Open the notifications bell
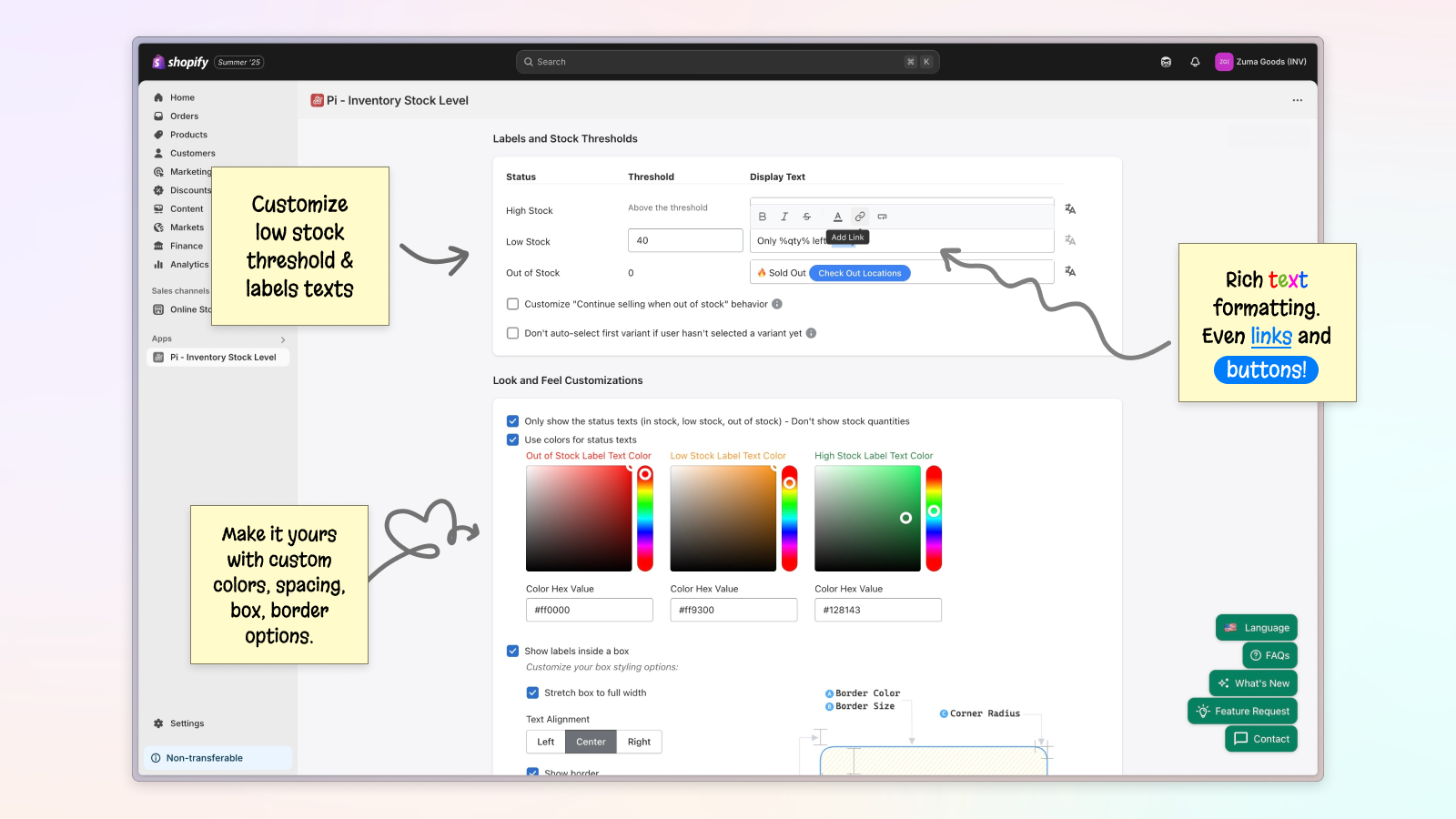Screen dimensions: 1456x819 click(x=1195, y=62)
